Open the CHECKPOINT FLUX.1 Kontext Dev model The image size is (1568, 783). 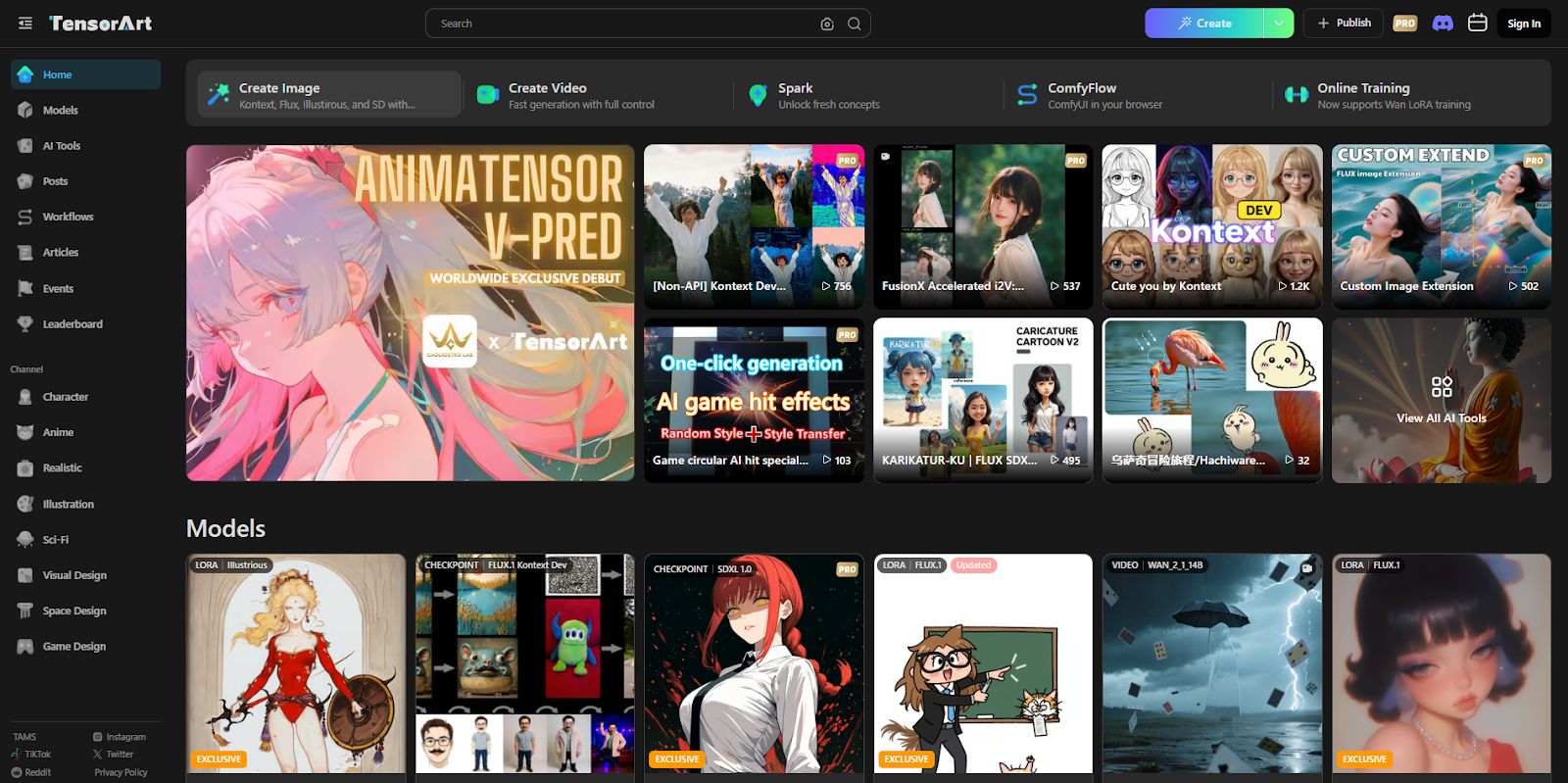pyautogui.click(x=525, y=666)
